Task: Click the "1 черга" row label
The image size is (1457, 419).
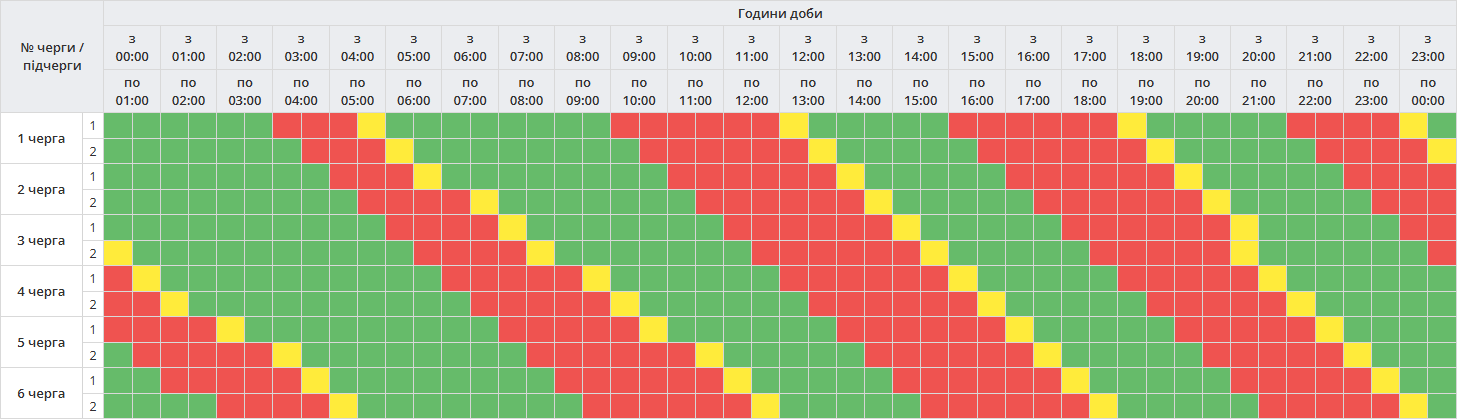Action: coord(42,138)
